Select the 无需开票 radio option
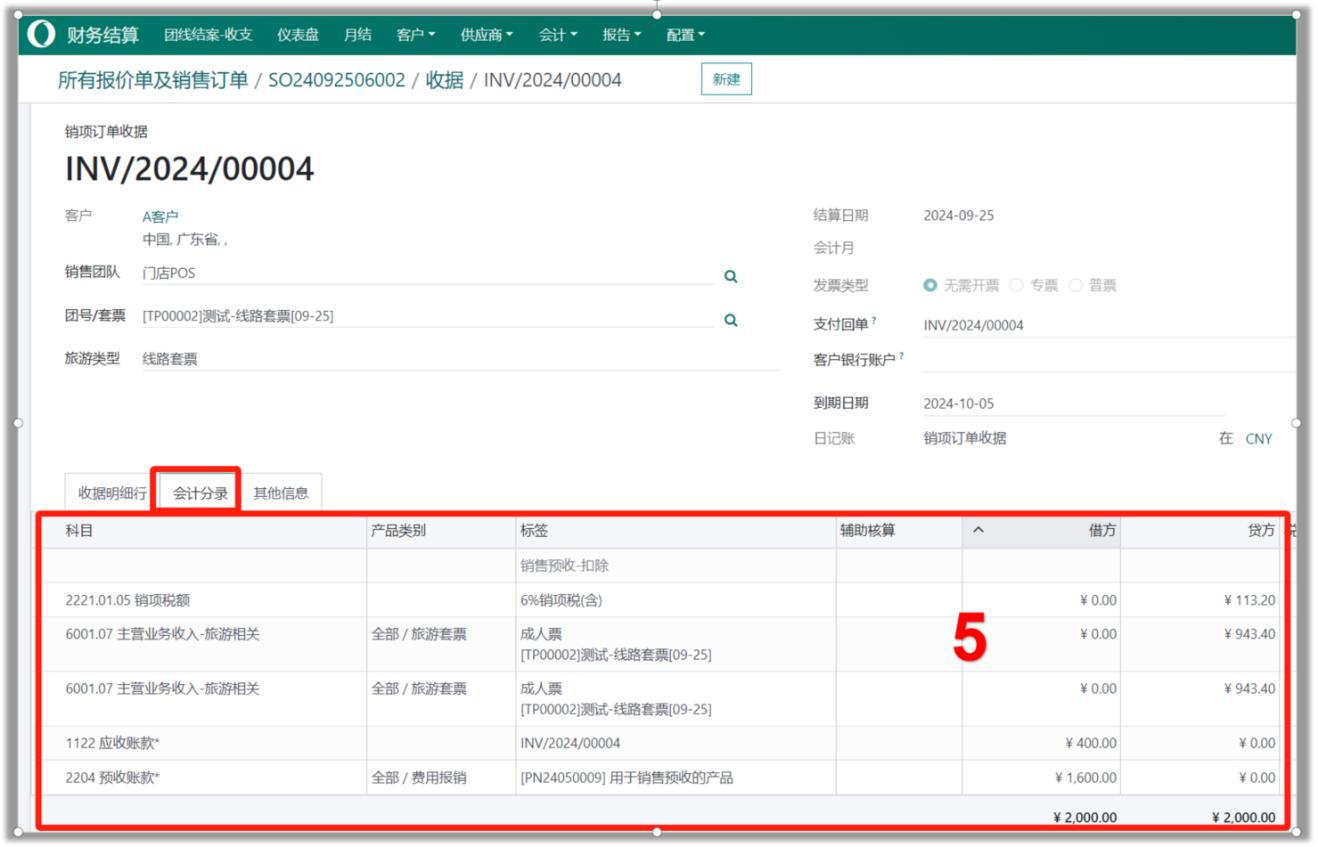Viewport: 1318px width, 847px height. [930, 286]
